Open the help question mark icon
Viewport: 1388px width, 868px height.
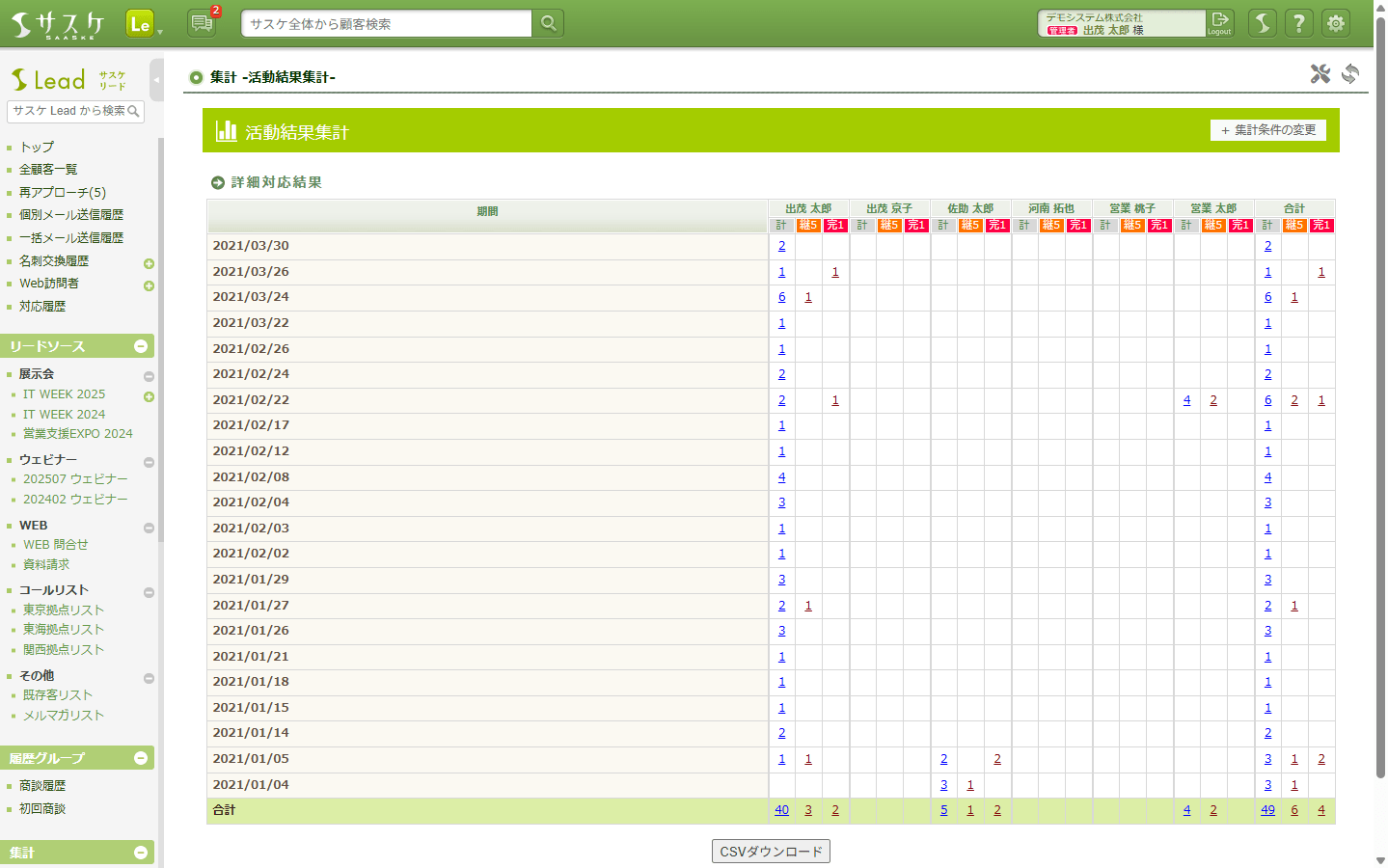[1299, 23]
